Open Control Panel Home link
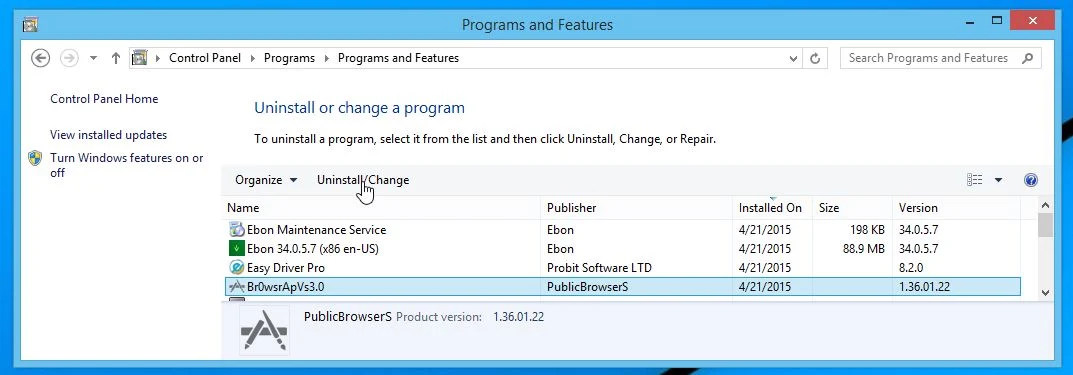 pos(104,99)
